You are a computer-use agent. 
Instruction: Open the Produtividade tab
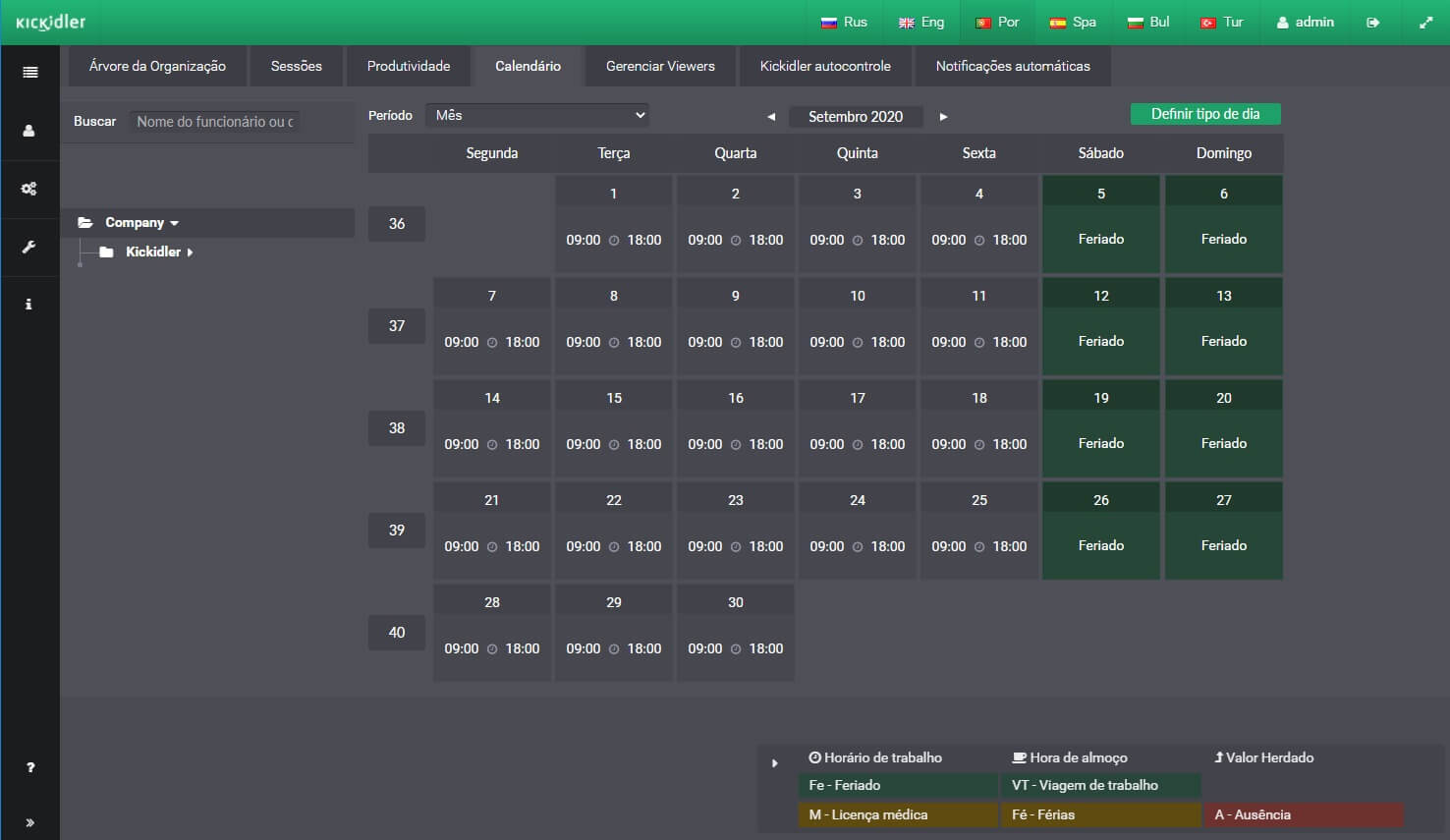409,66
